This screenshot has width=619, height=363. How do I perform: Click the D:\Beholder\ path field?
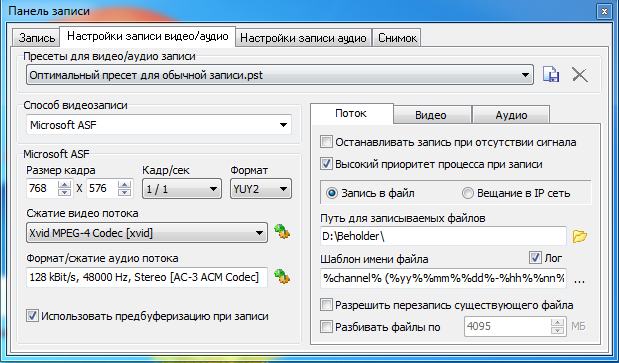(x=443, y=236)
